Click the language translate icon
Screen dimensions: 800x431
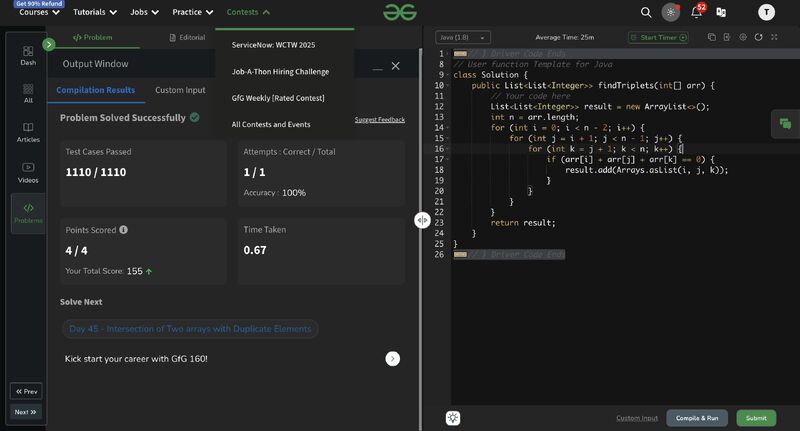[x=721, y=12]
